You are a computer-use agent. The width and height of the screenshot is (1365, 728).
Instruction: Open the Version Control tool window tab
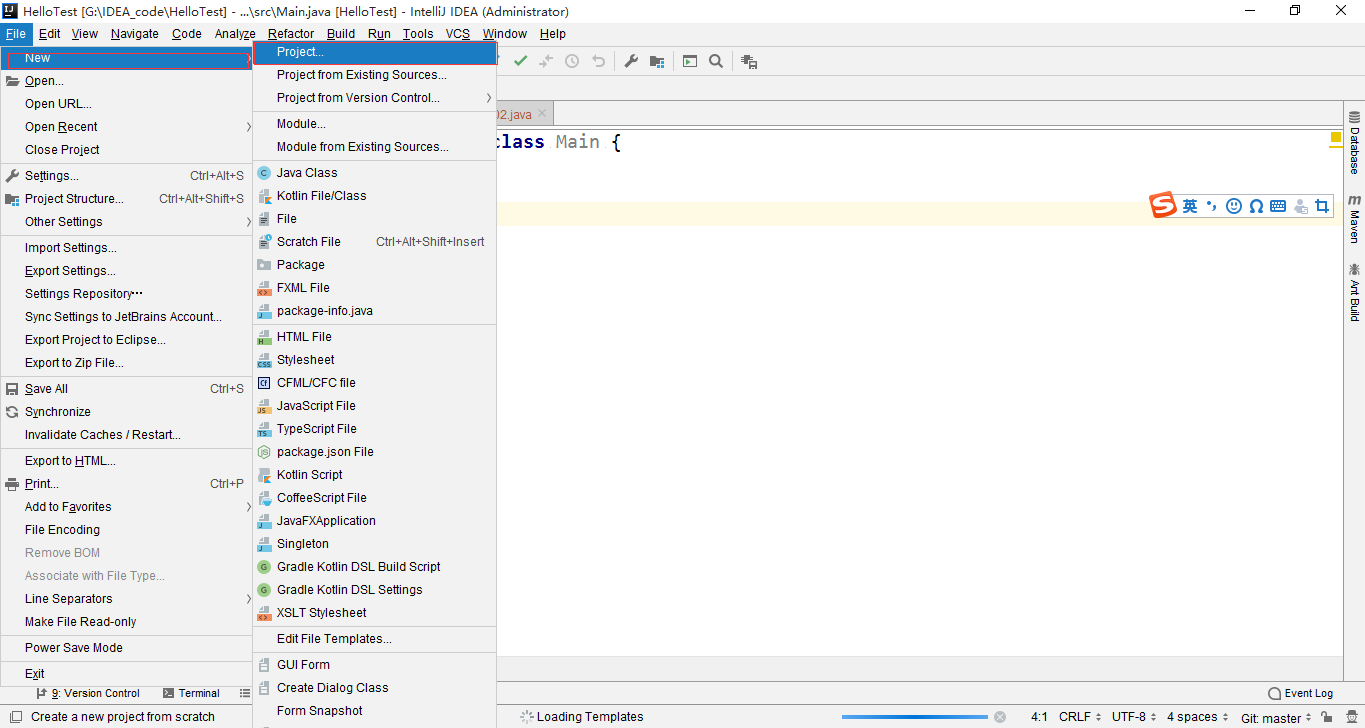coord(88,693)
